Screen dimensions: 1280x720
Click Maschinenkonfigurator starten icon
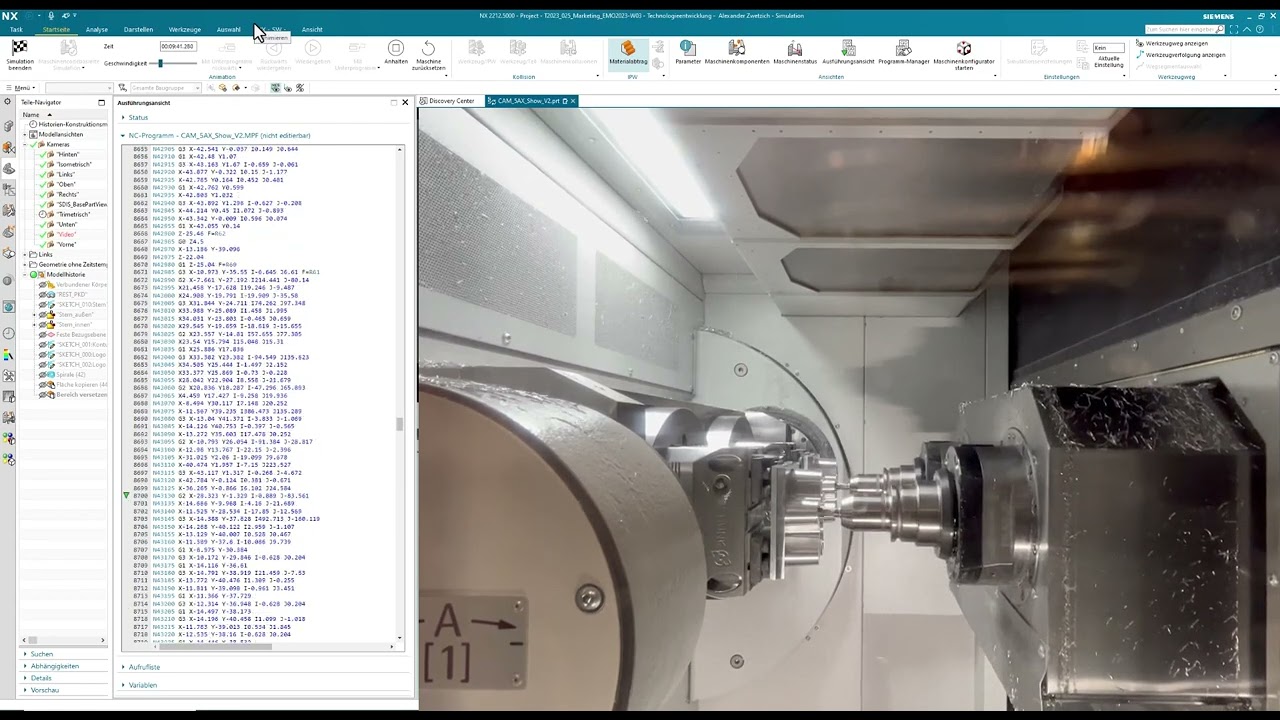[964, 48]
